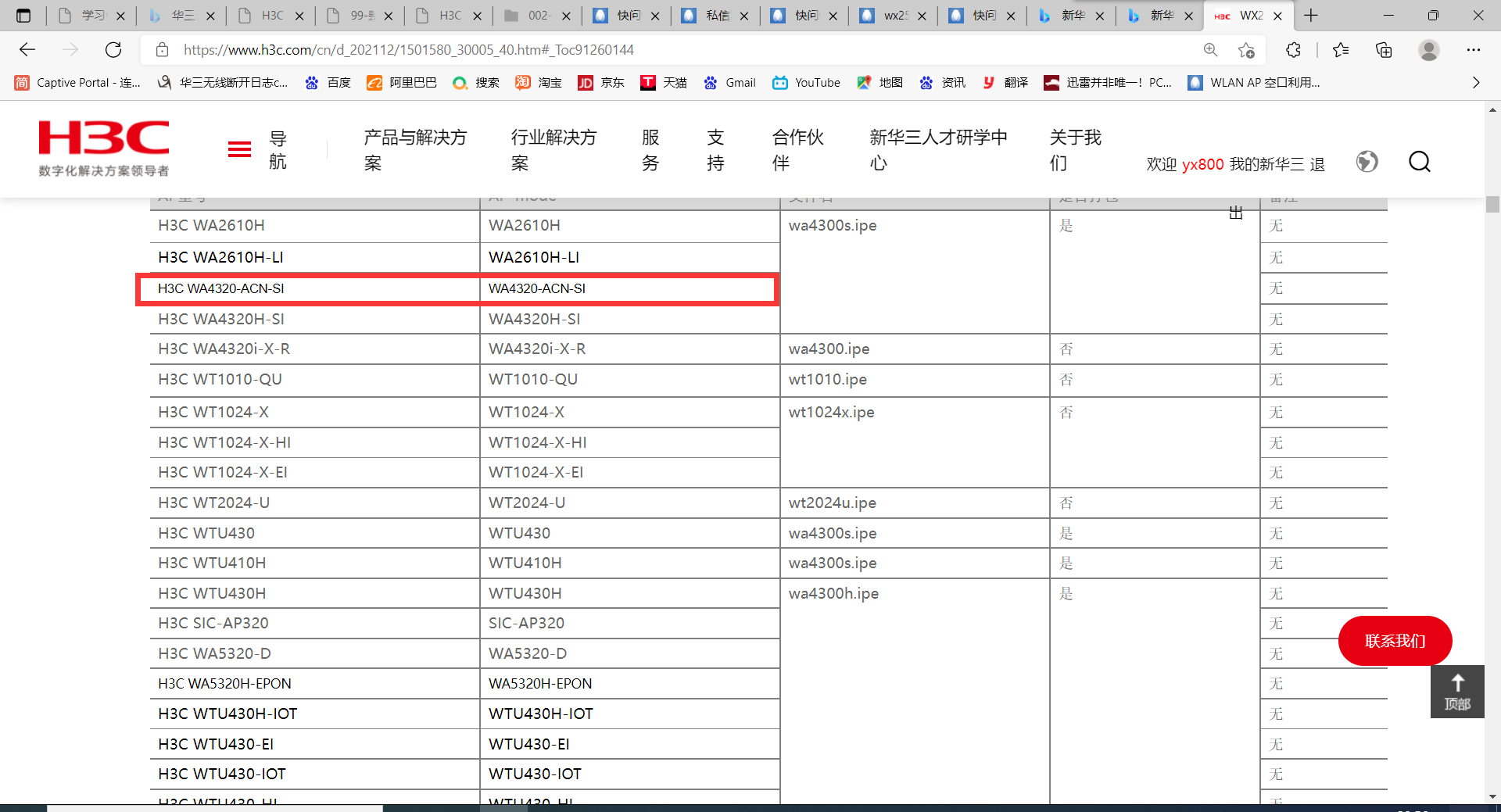
Task: Select the wt2024u.ipe cell
Action: [915, 503]
